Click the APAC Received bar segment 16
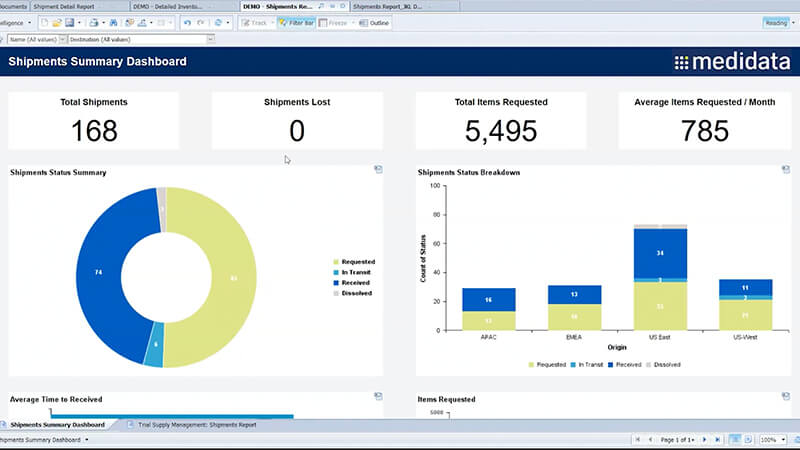This screenshot has width=800, height=450. [489, 299]
